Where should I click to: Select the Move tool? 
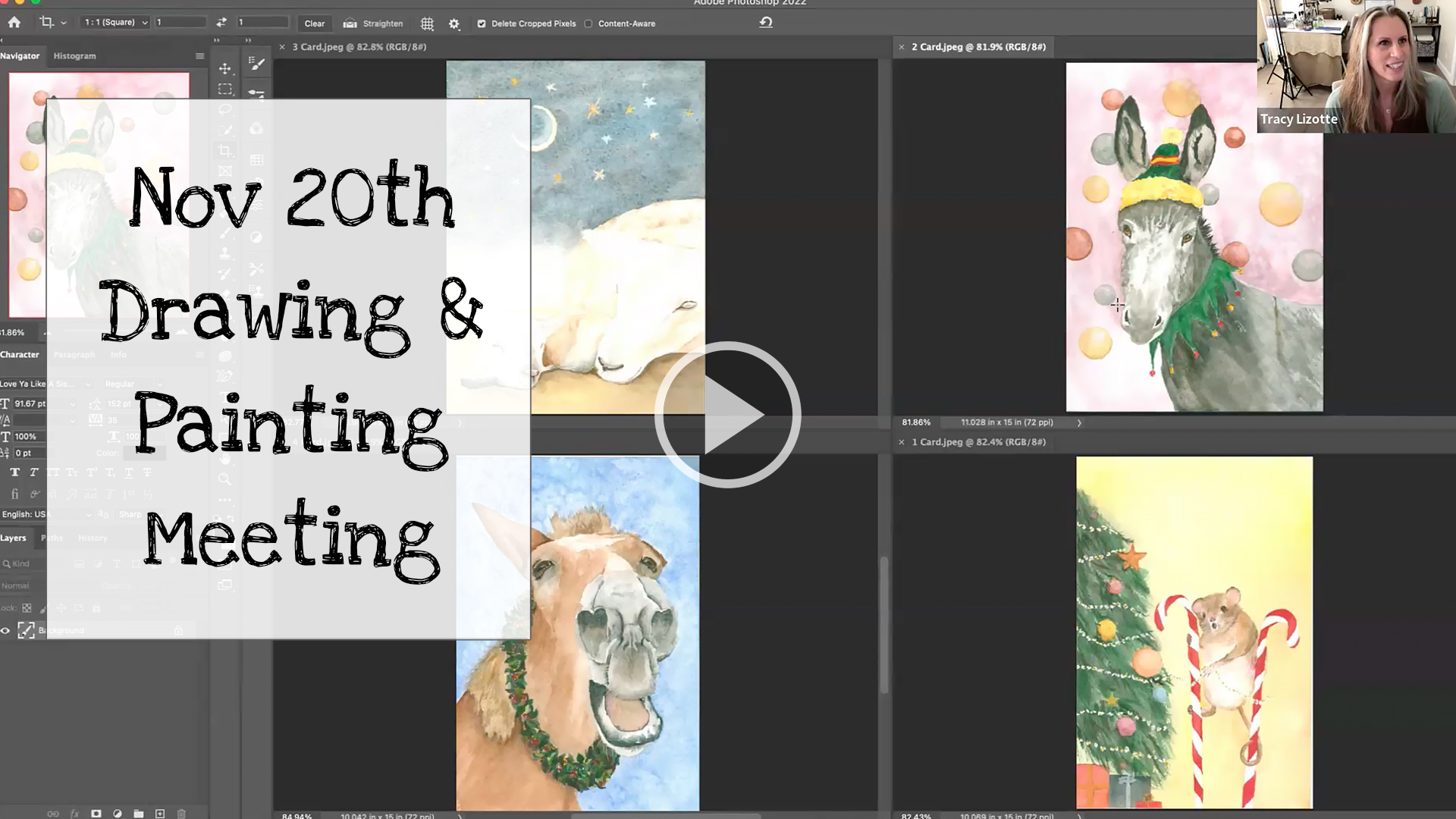tap(225, 69)
